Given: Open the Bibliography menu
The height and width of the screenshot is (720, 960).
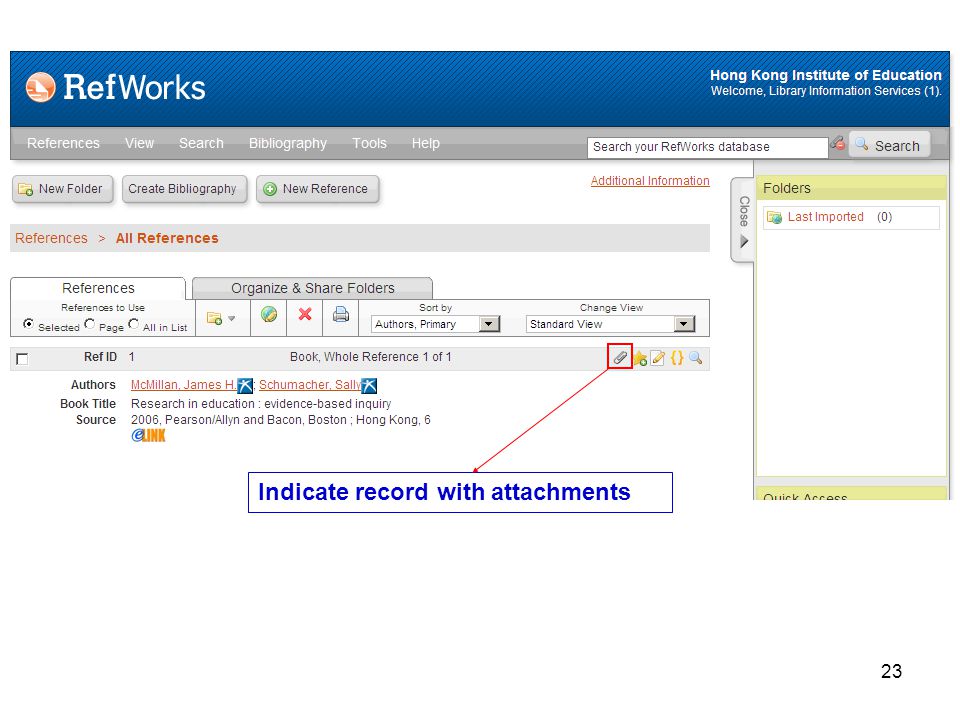Looking at the screenshot, I should point(288,143).
